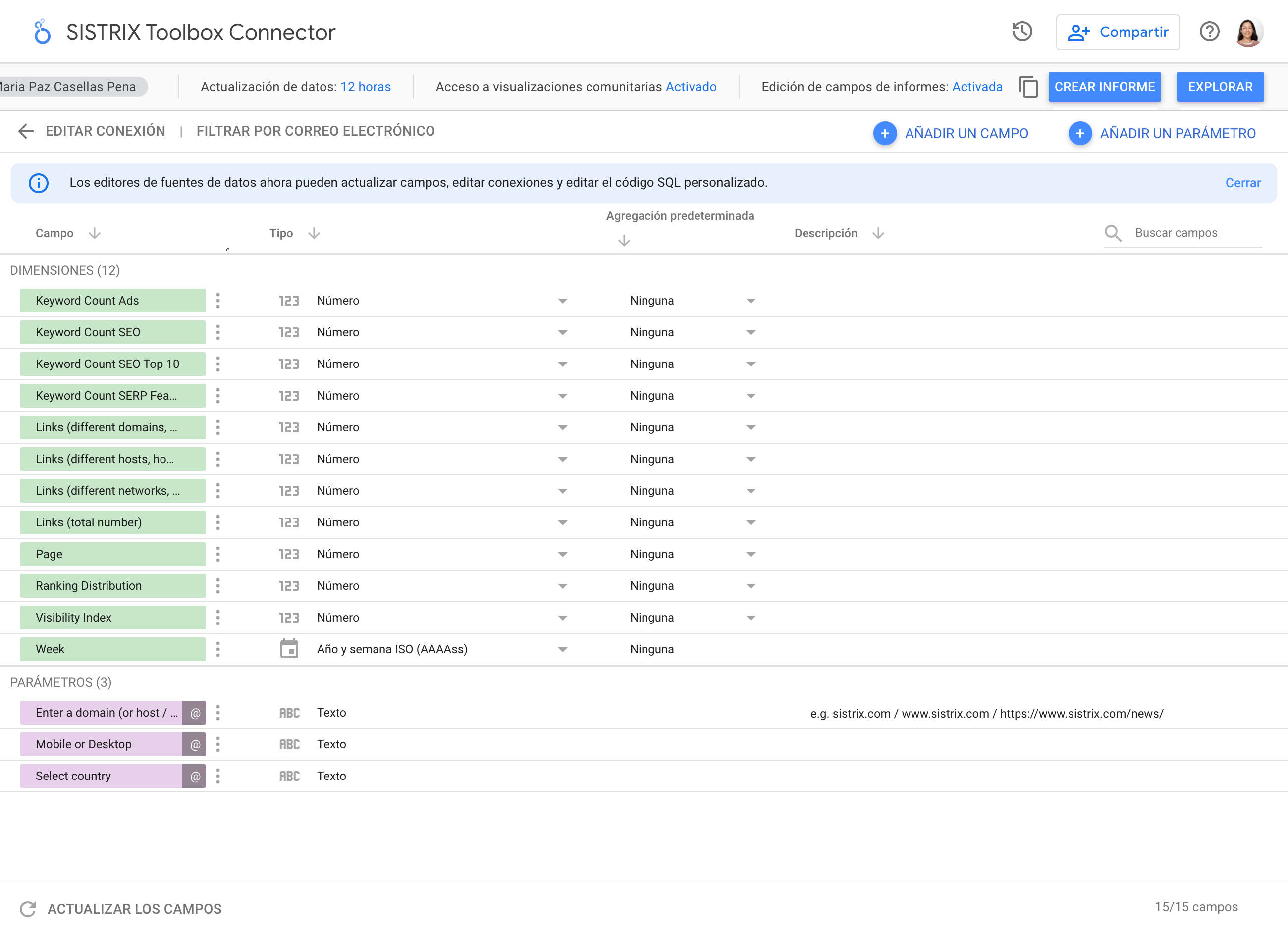Open aggregation dropdown for Ranking Distribution
The width and height of the screenshot is (1288, 935).
(750, 586)
